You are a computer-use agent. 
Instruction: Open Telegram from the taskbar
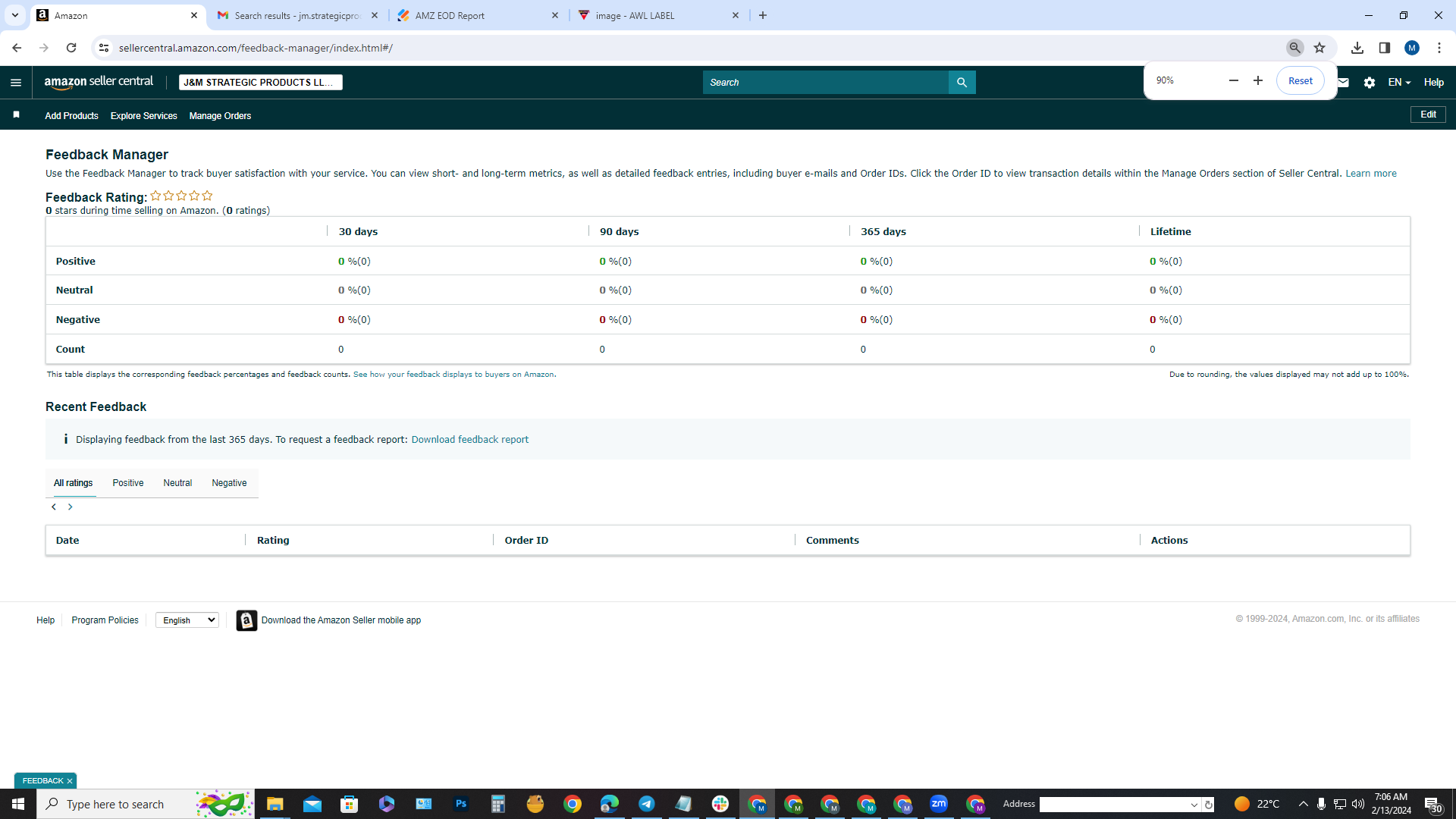647,804
